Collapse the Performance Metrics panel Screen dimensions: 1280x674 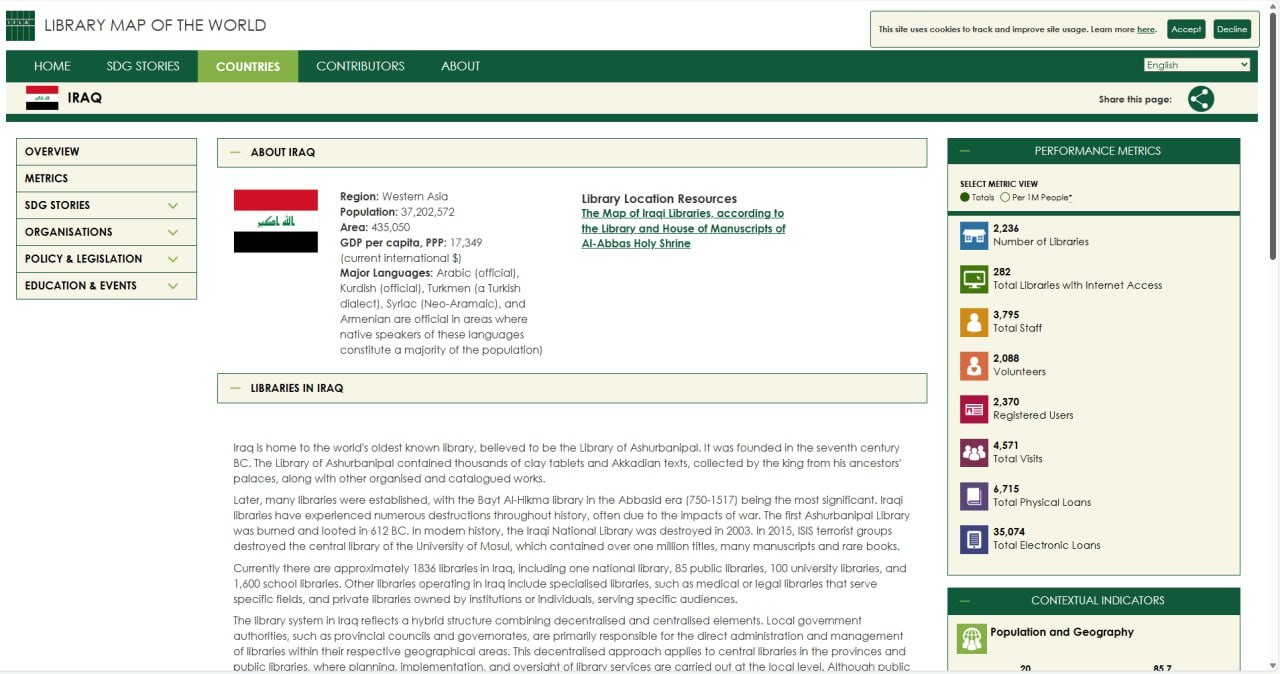tap(965, 151)
